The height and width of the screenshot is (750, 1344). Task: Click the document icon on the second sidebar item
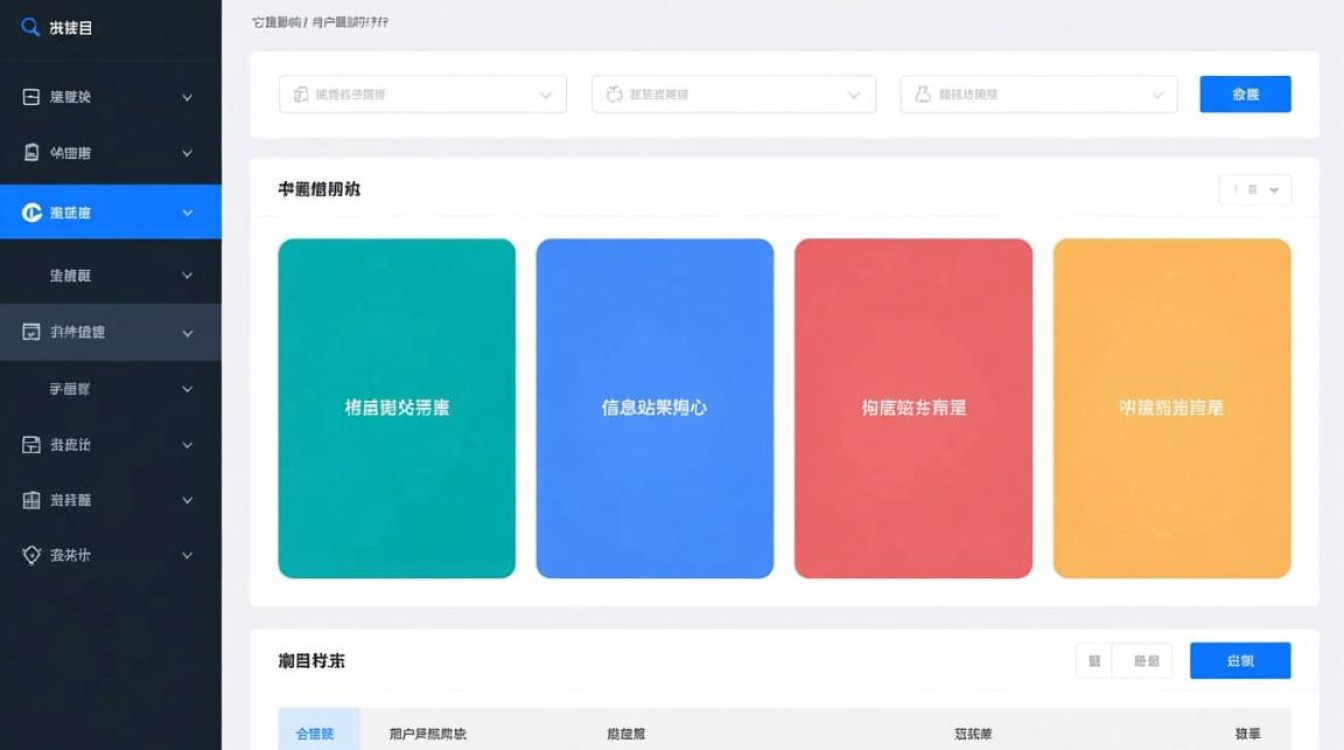pos(32,153)
